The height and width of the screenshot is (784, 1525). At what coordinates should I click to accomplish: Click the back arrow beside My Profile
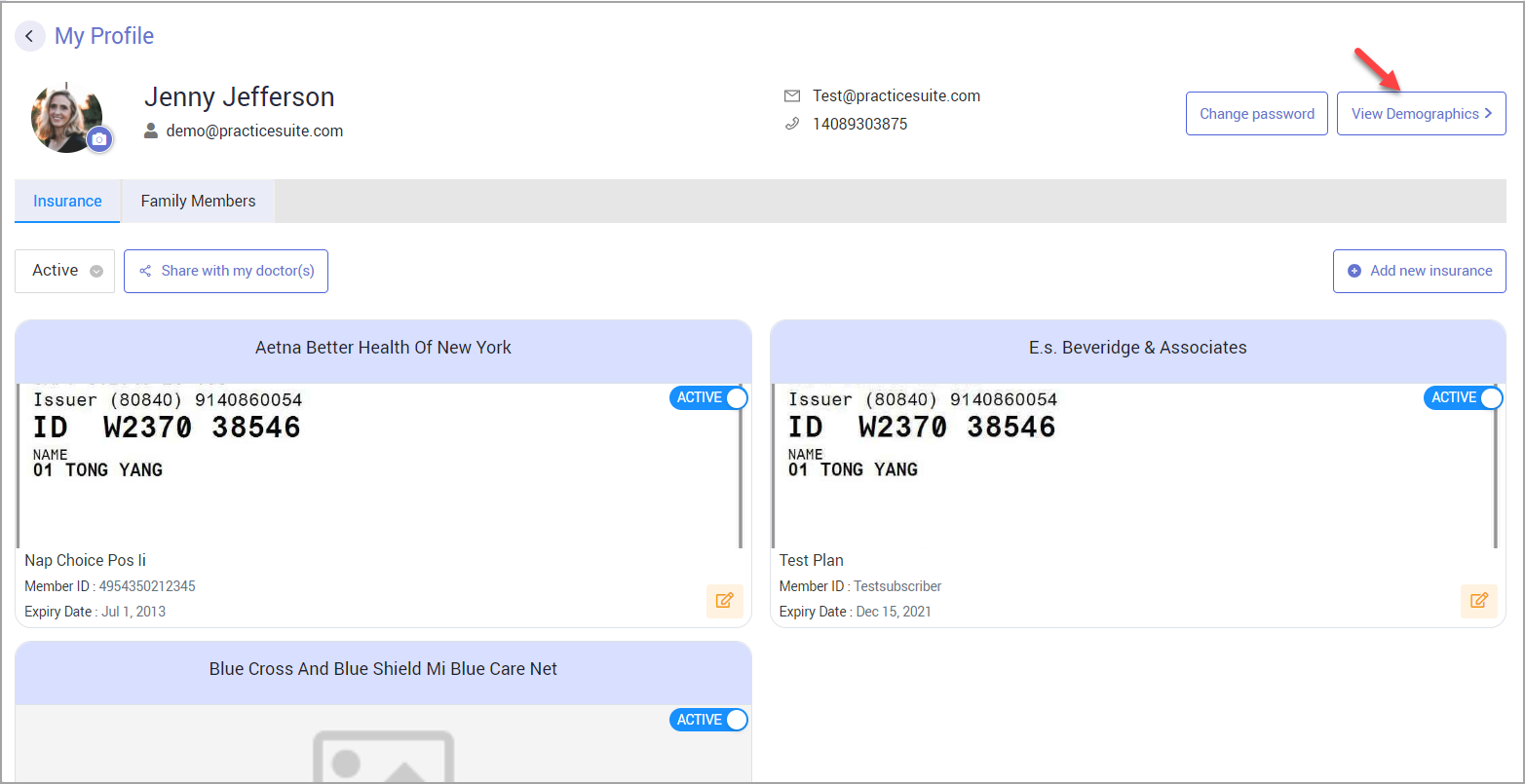tap(30, 37)
